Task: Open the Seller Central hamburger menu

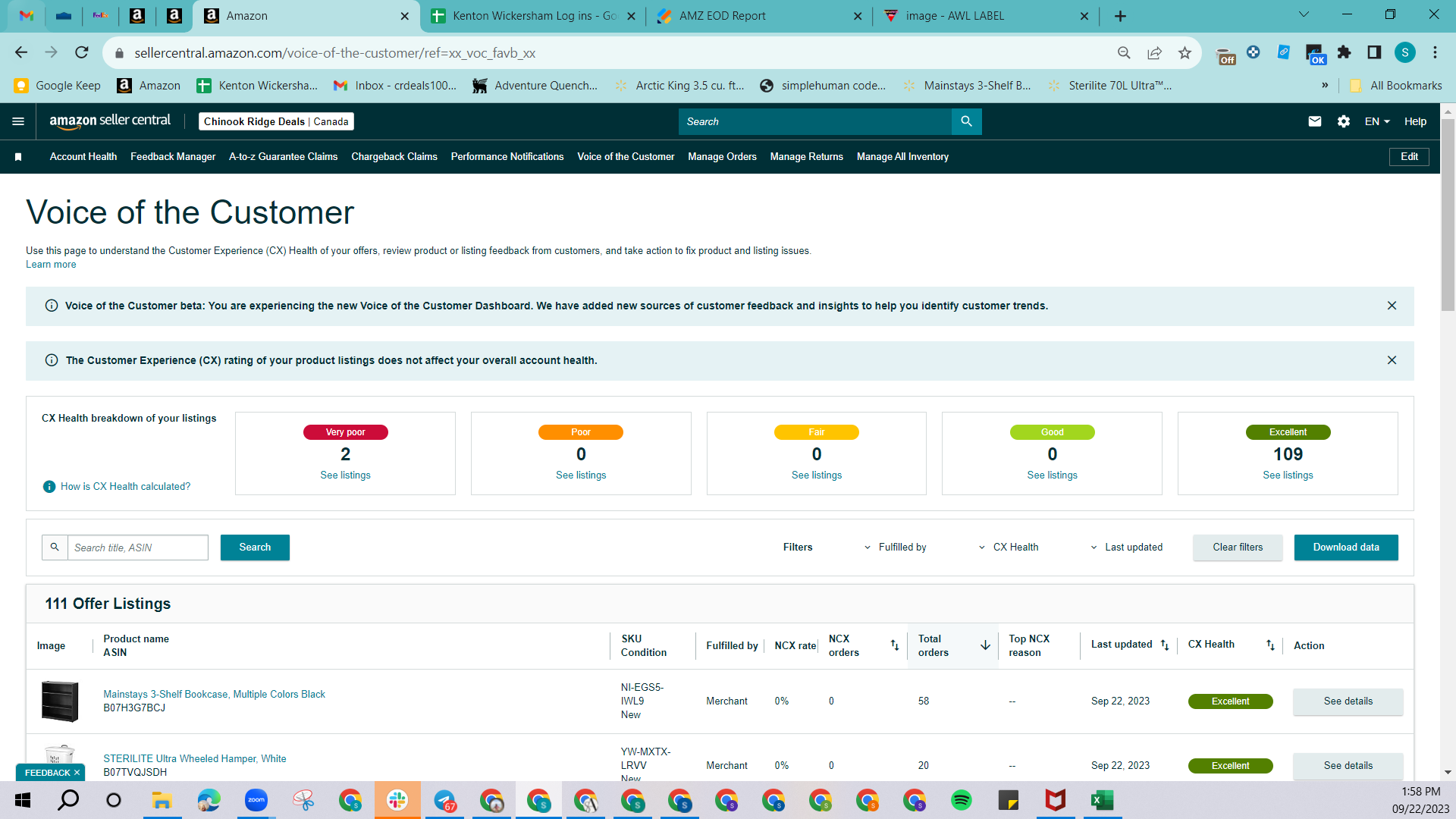Action: pyautogui.click(x=18, y=121)
